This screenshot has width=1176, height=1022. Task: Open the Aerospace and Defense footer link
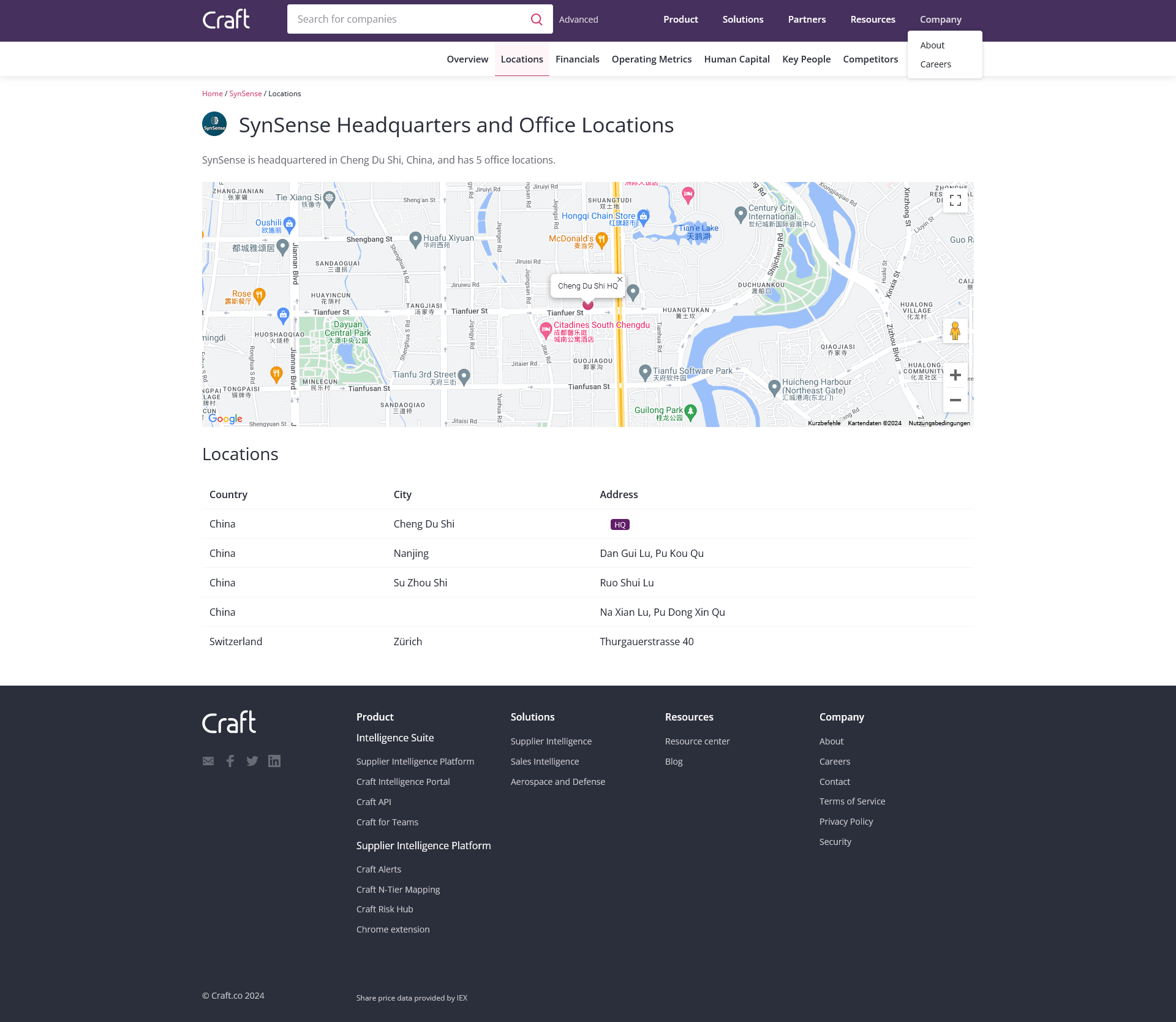558,782
